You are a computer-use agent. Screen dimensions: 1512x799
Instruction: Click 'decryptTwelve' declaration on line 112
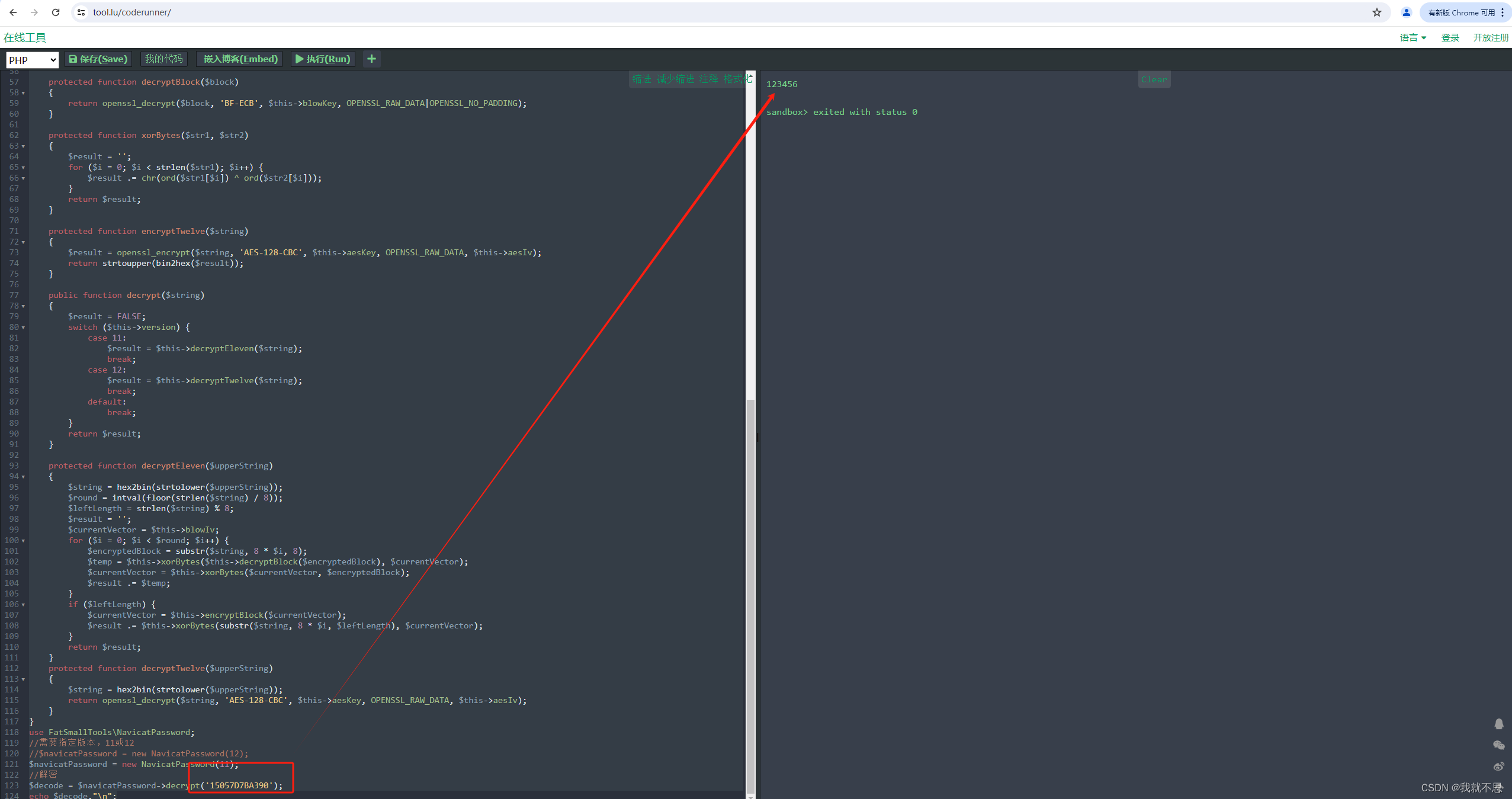(x=173, y=668)
